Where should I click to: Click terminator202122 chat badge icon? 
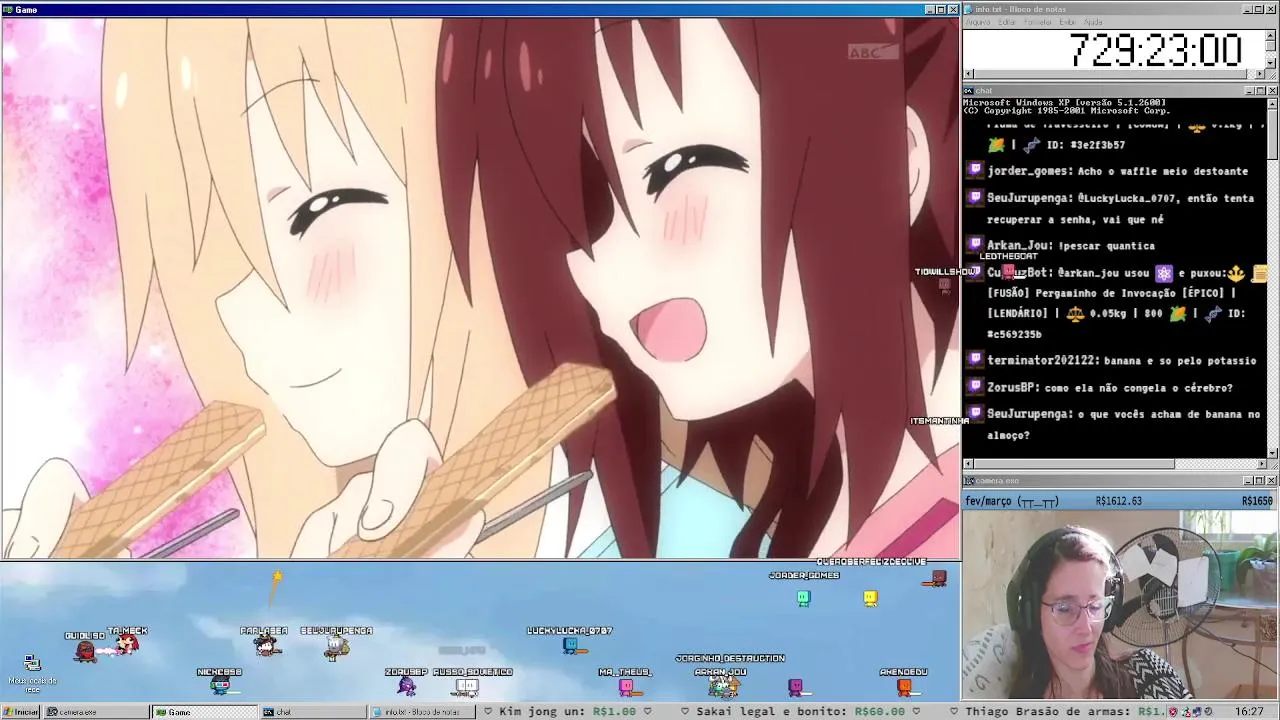coord(976,360)
